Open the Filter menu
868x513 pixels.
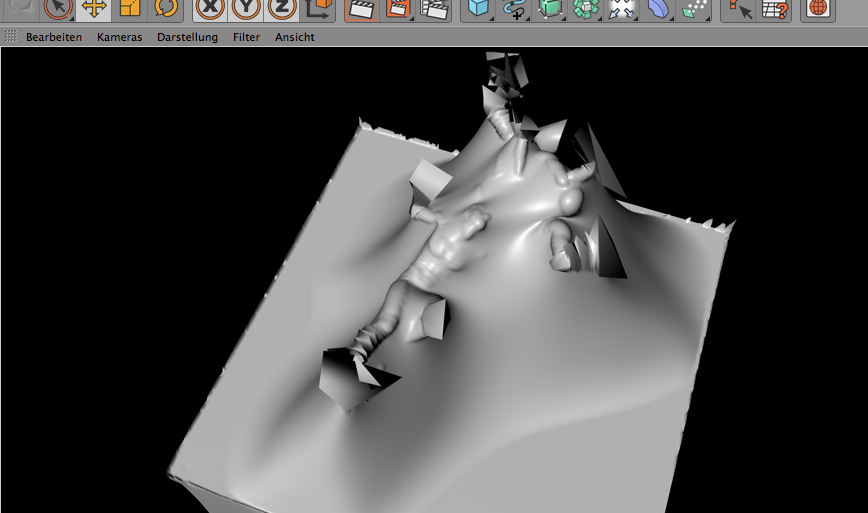pyautogui.click(x=246, y=37)
